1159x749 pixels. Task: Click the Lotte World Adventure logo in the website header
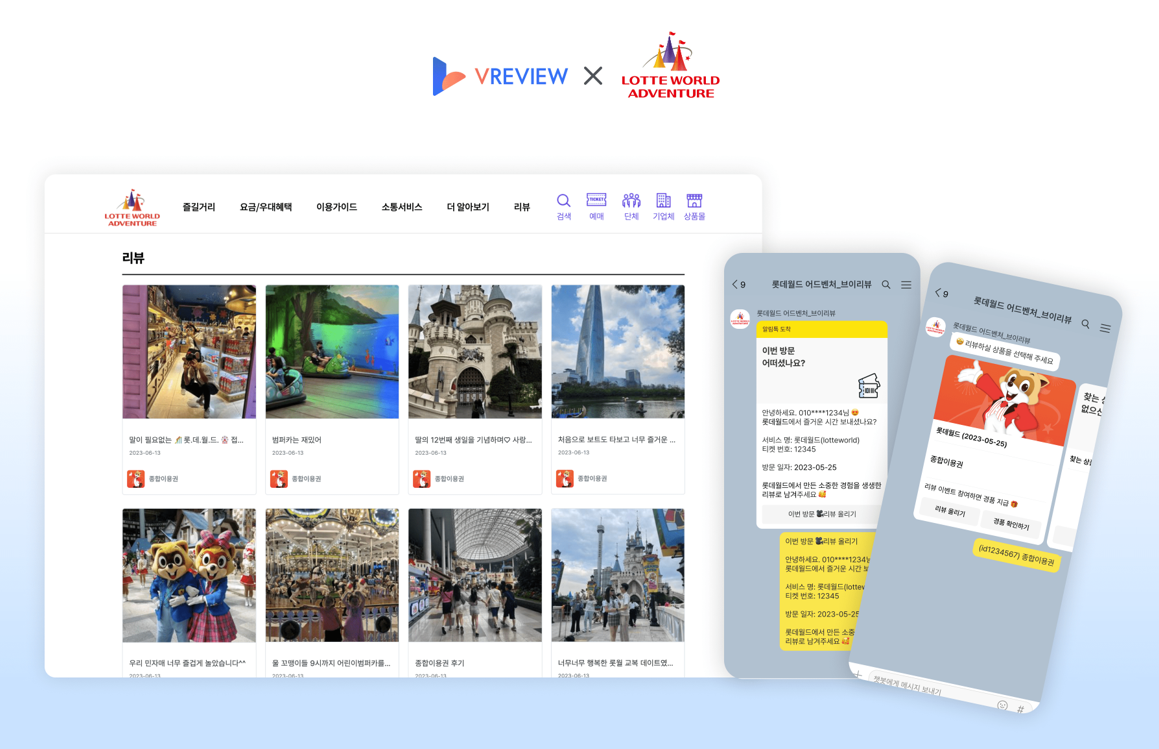click(132, 209)
